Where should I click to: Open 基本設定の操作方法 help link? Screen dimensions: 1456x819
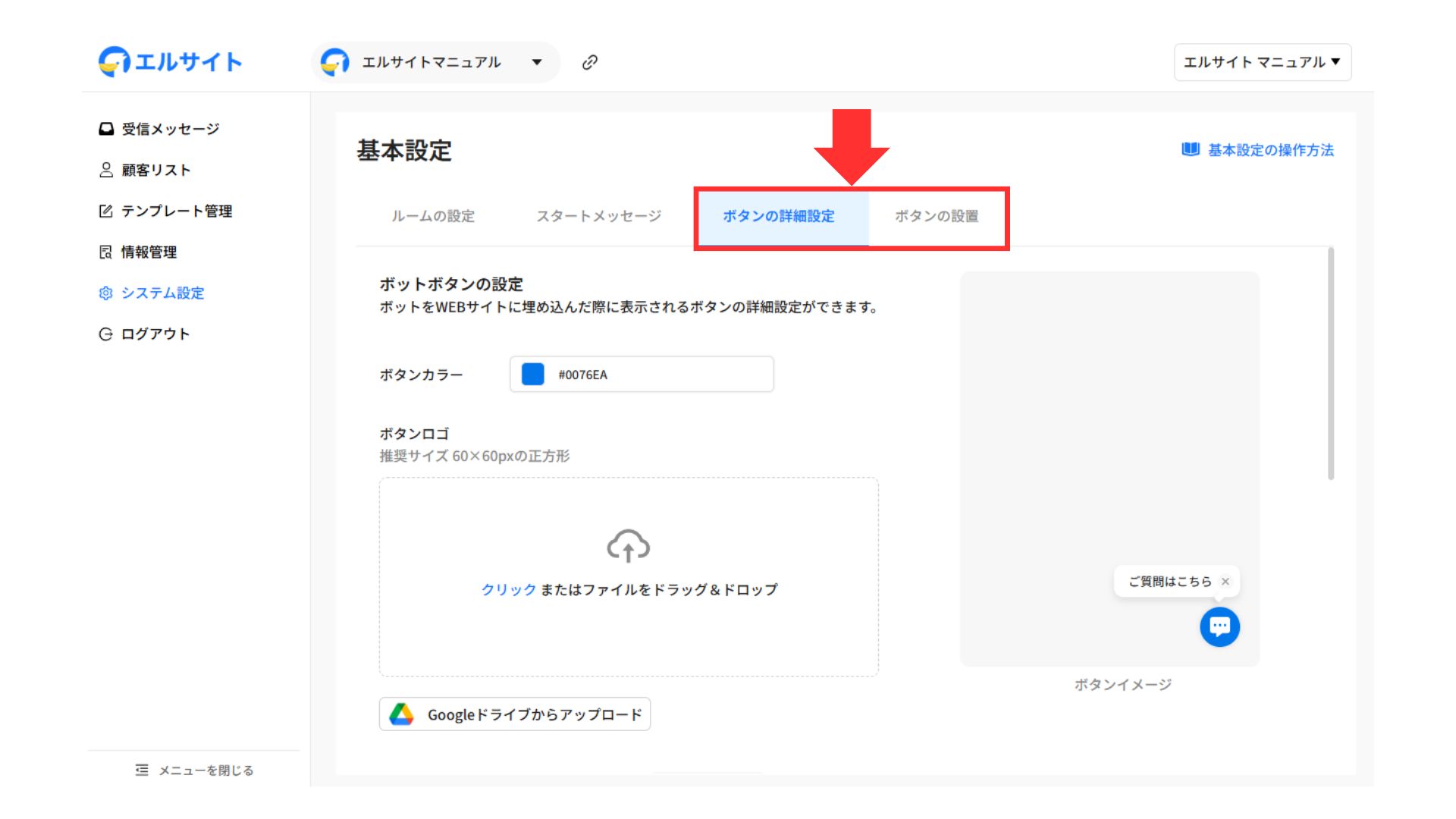pos(1269,150)
